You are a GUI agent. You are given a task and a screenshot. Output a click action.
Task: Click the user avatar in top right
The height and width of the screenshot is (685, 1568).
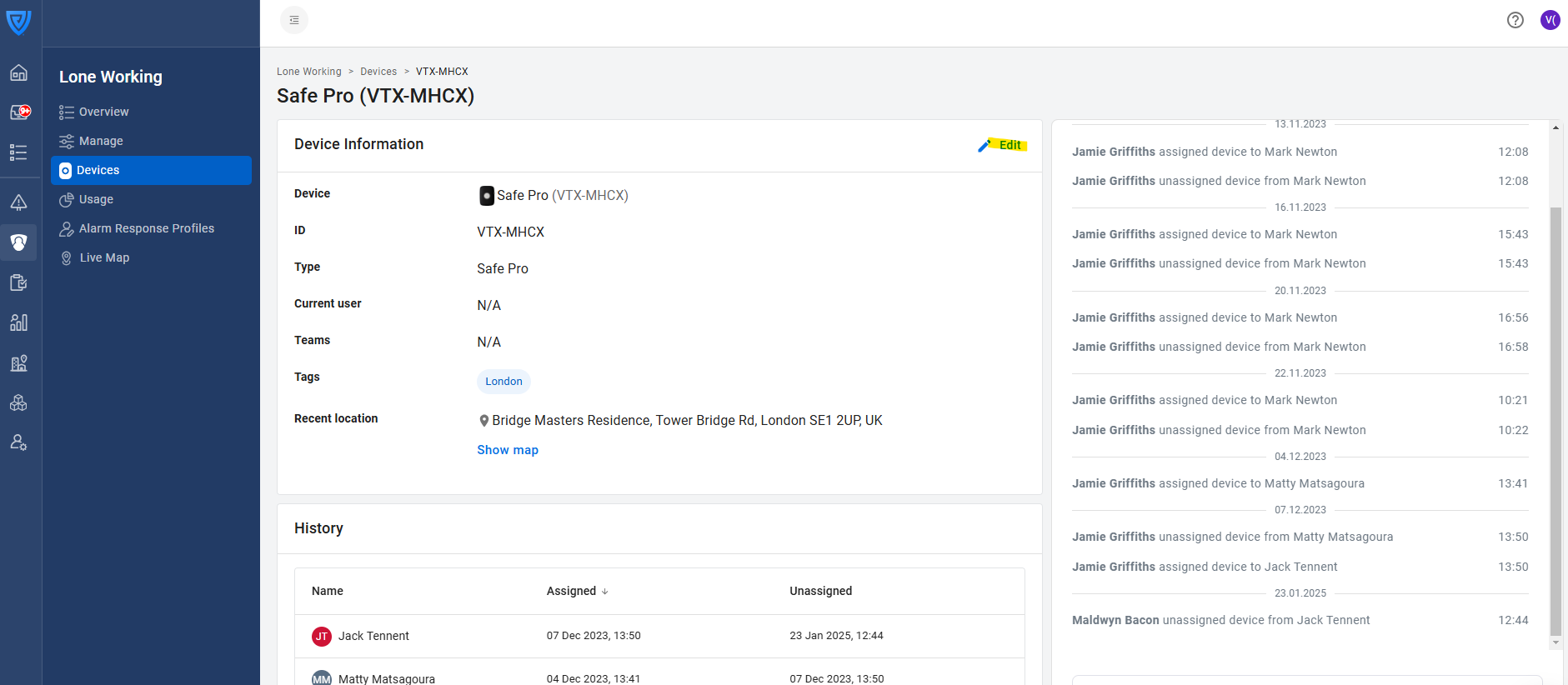(1550, 20)
